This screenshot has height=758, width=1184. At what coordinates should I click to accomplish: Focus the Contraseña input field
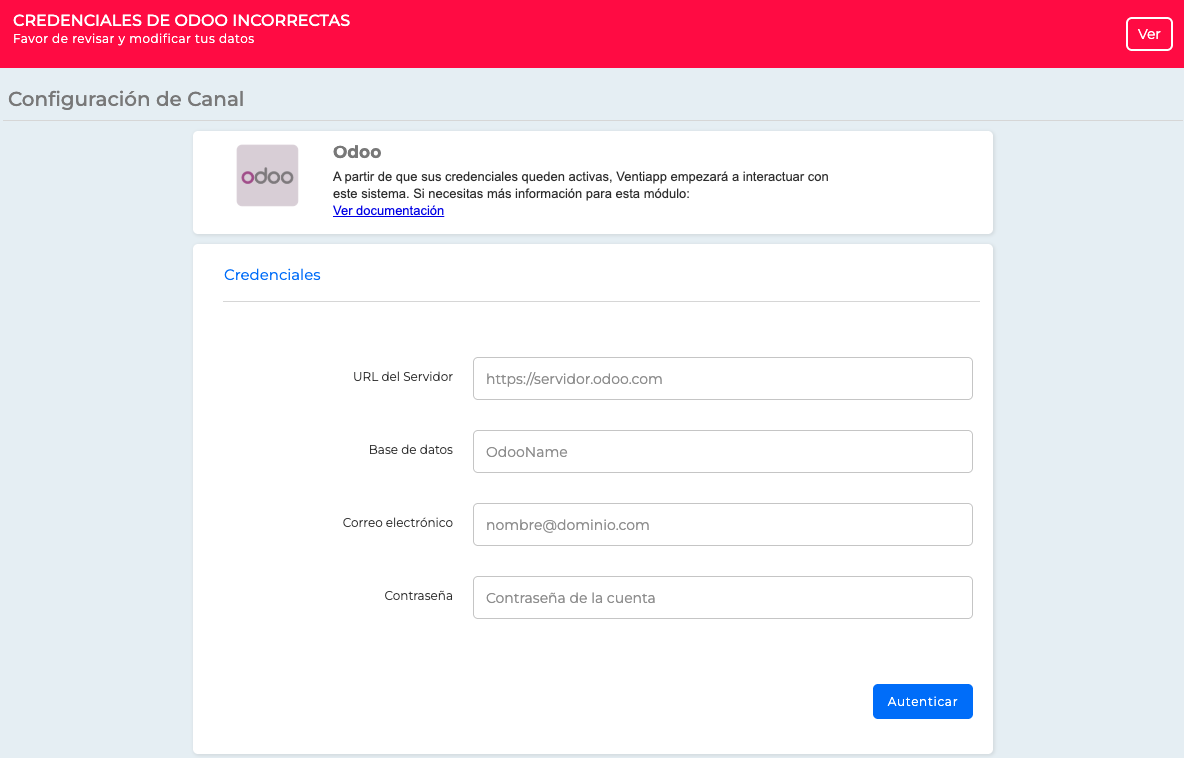[x=723, y=597]
